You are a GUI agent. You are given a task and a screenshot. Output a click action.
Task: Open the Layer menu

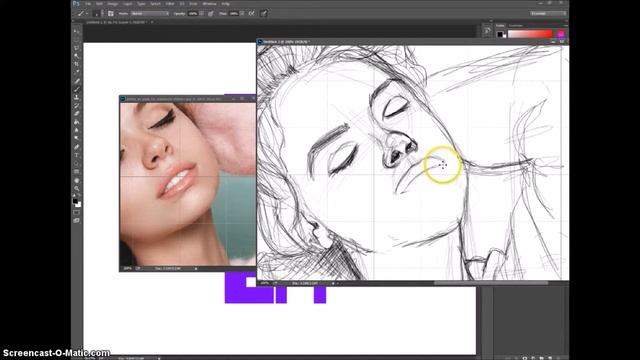(x=128, y=4)
